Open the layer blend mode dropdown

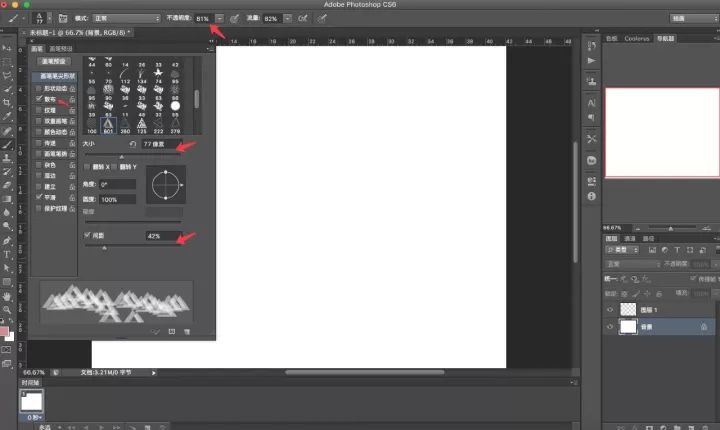633,264
